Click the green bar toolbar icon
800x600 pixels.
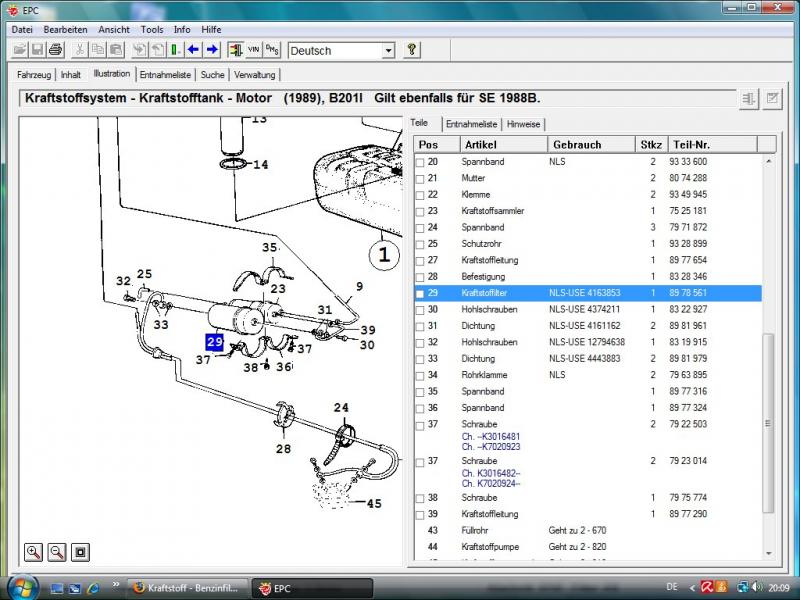(x=175, y=50)
